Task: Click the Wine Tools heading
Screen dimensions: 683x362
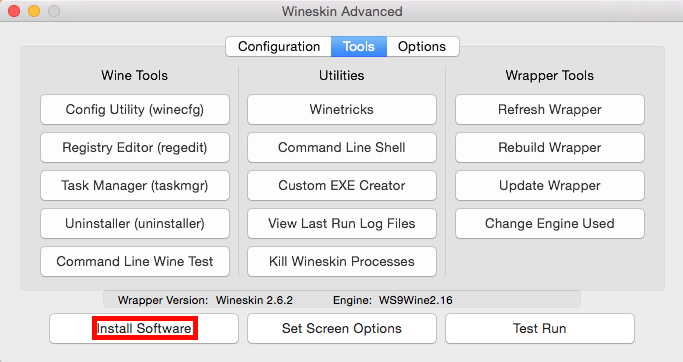Action: (x=135, y=75)
